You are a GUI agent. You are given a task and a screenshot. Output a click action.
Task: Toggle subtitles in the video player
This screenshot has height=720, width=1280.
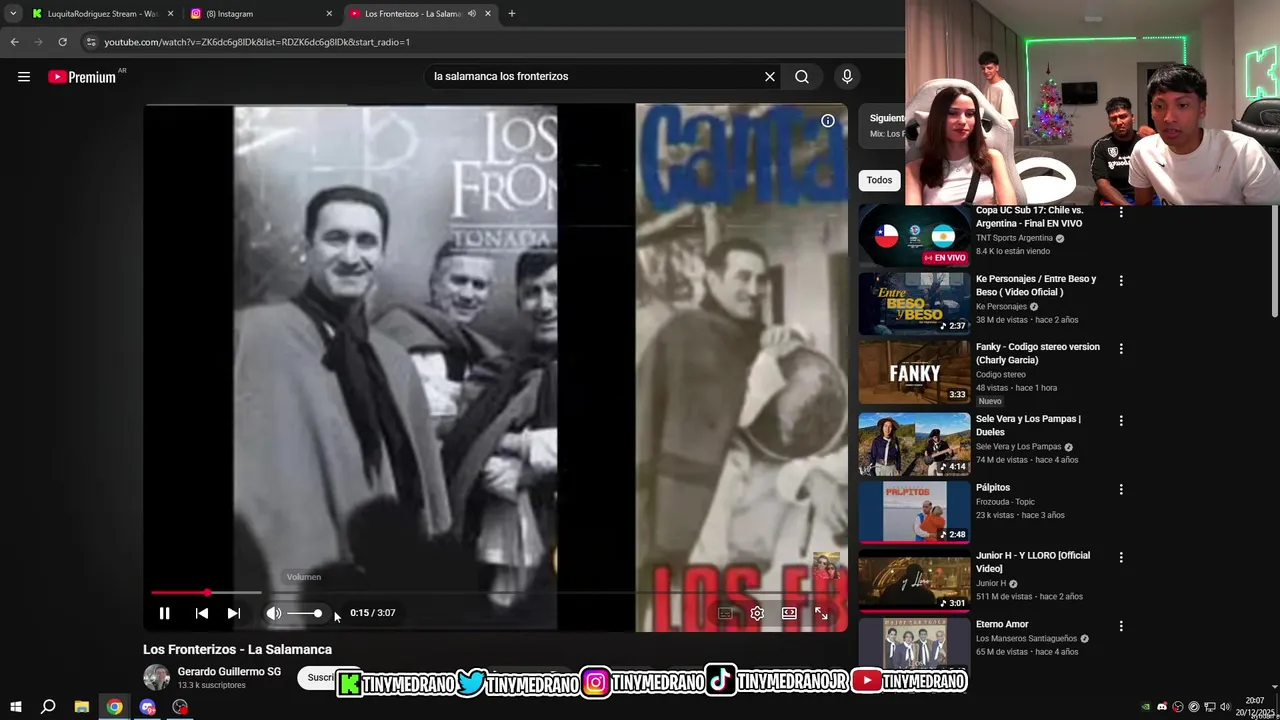point(725,613)
